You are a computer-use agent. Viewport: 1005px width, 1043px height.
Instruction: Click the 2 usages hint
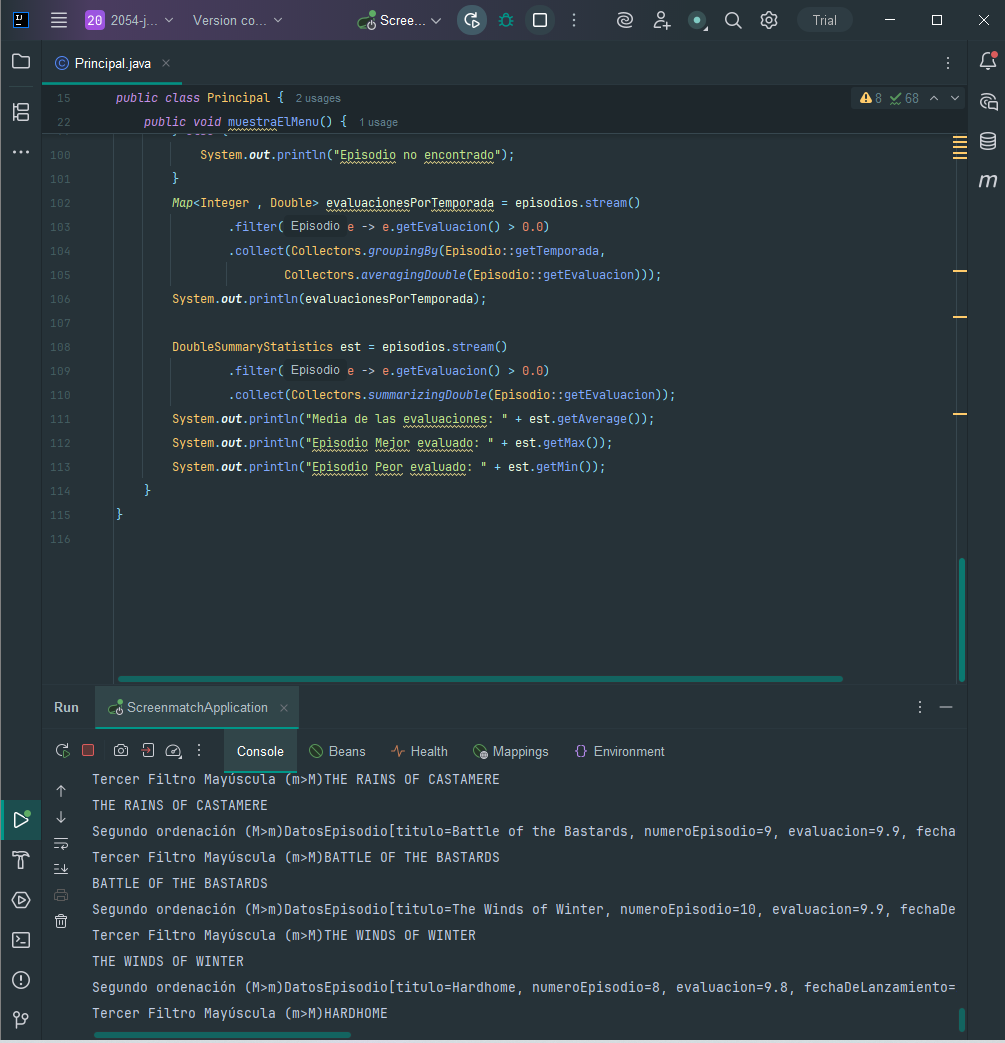pos(318,98)
